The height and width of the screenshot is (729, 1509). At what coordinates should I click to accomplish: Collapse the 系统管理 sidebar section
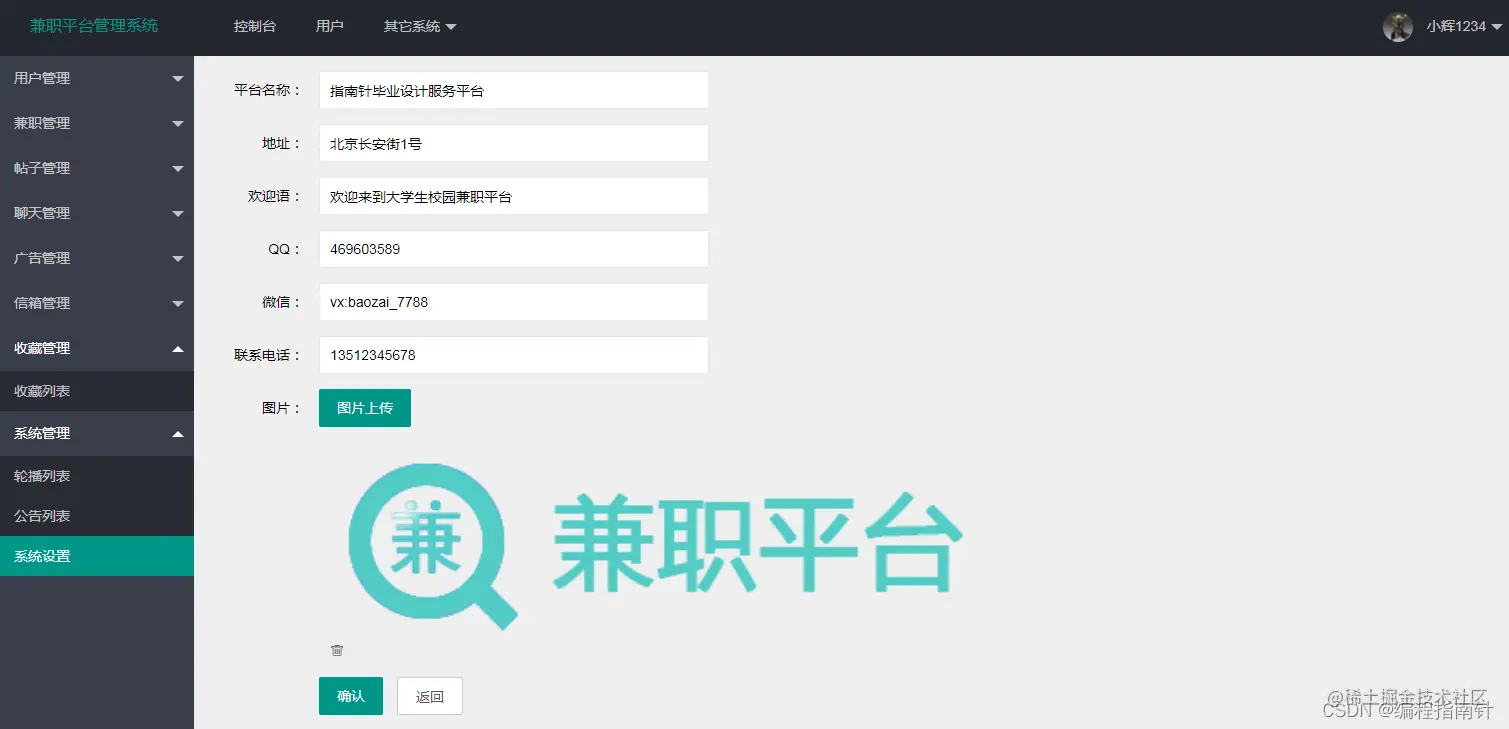click(97, 433)
